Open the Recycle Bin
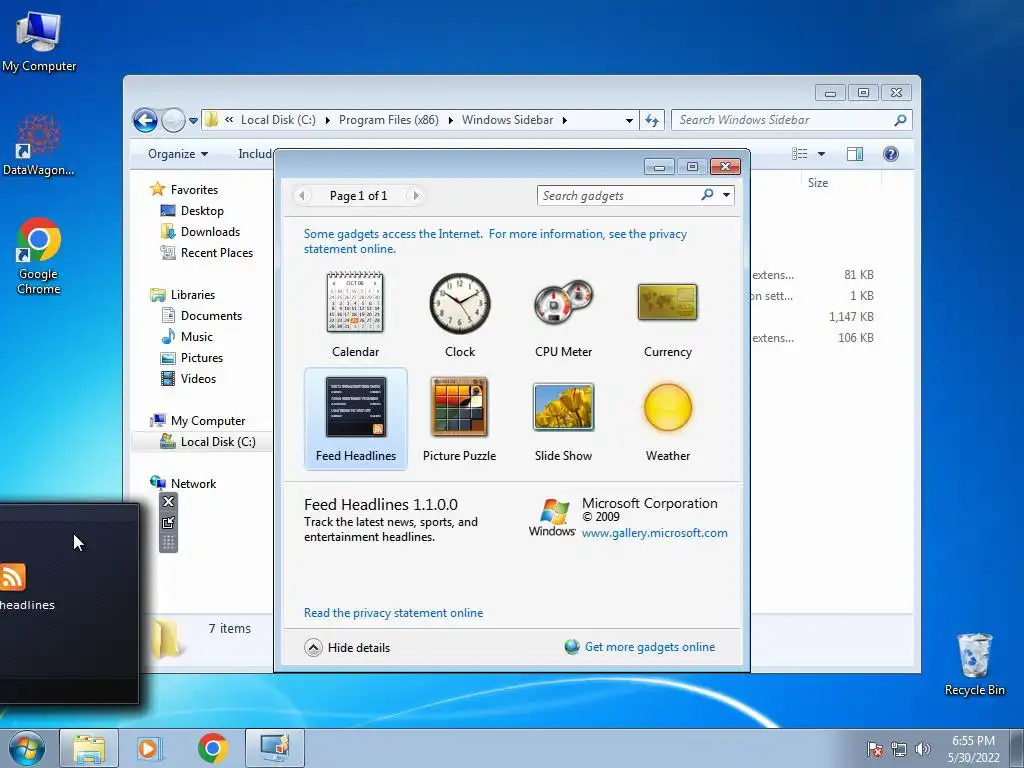 pyautogui.click(x=974, y=664)
